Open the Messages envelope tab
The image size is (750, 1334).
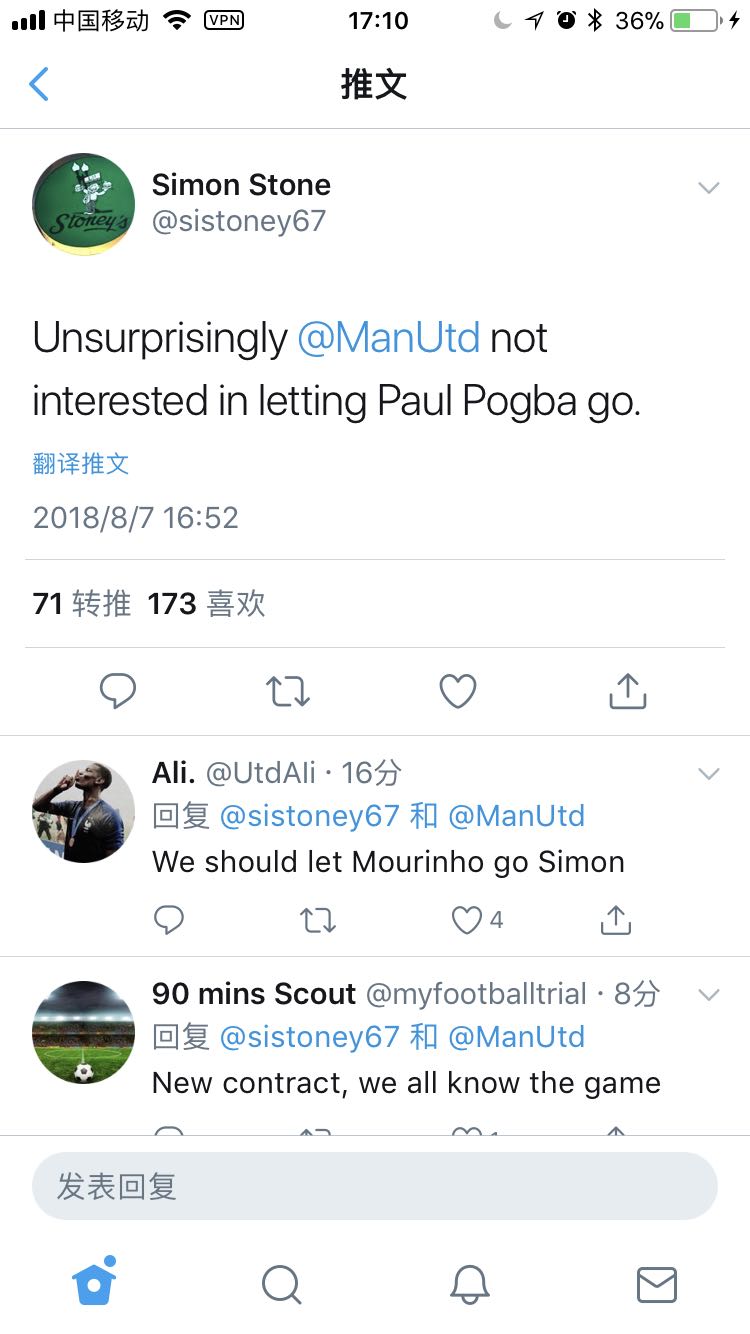pyautogui.click(x=657, y=1284)
